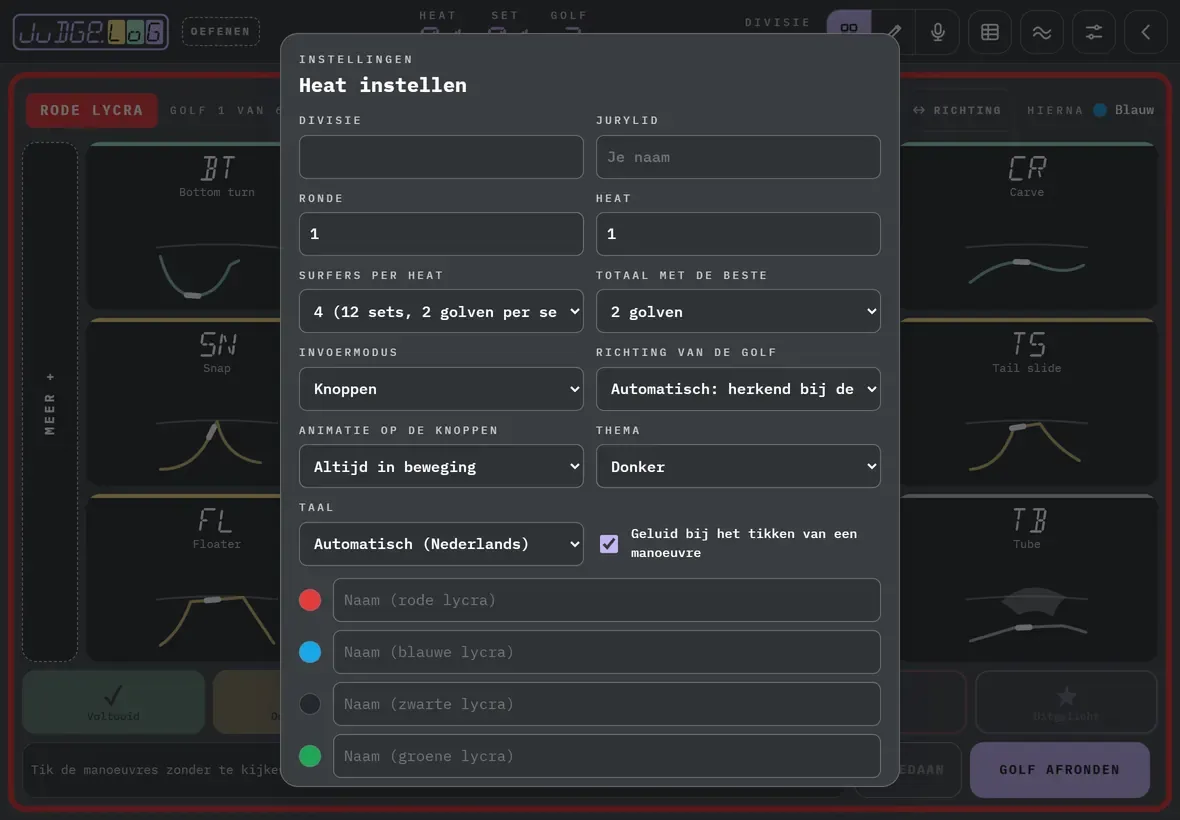1180x820 pixels.
Task: Click the sliders settings icon in the toolbar
Action: tap(1093, 32)
